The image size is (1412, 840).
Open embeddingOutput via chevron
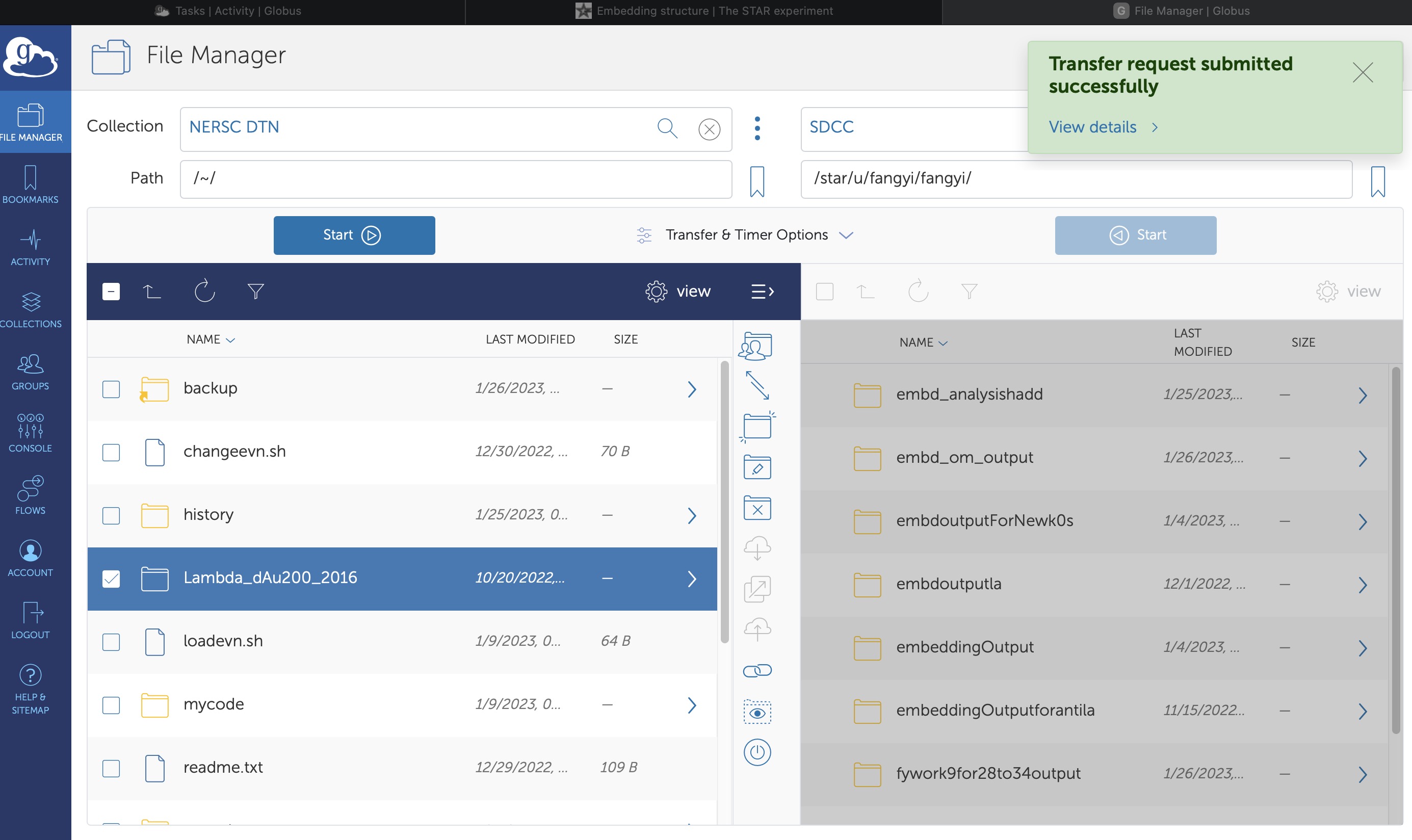pyautogui.click(x=1362, y=648)
